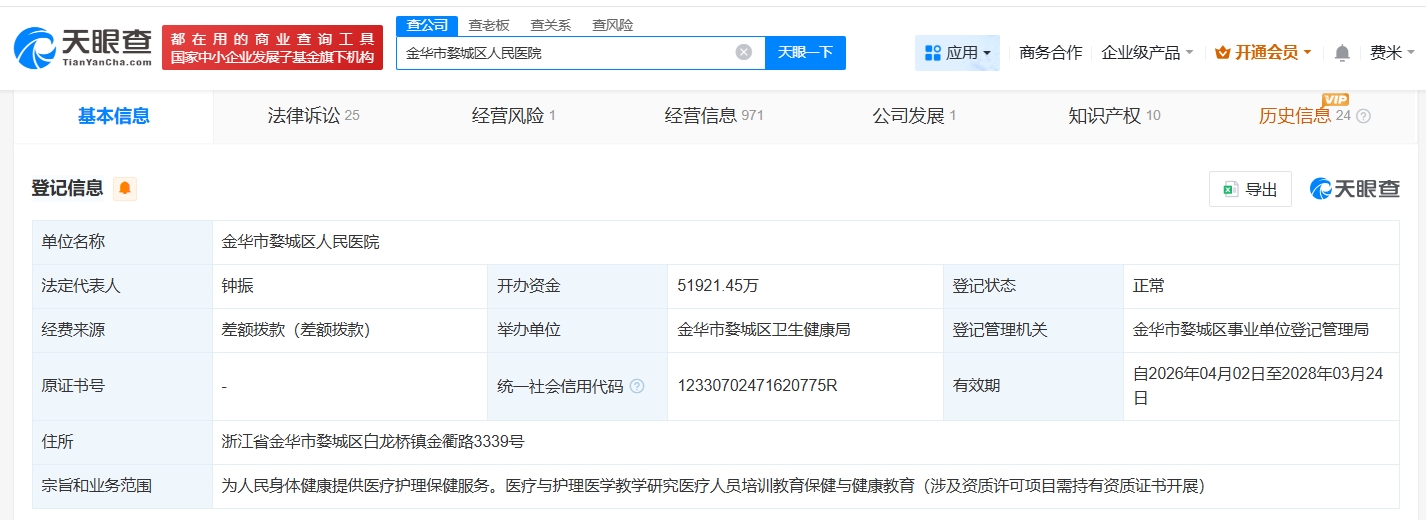The width and height of the screenshot is (1426, 520).
Task: Click the 原证书号 label cell
Action: (122, 386)
